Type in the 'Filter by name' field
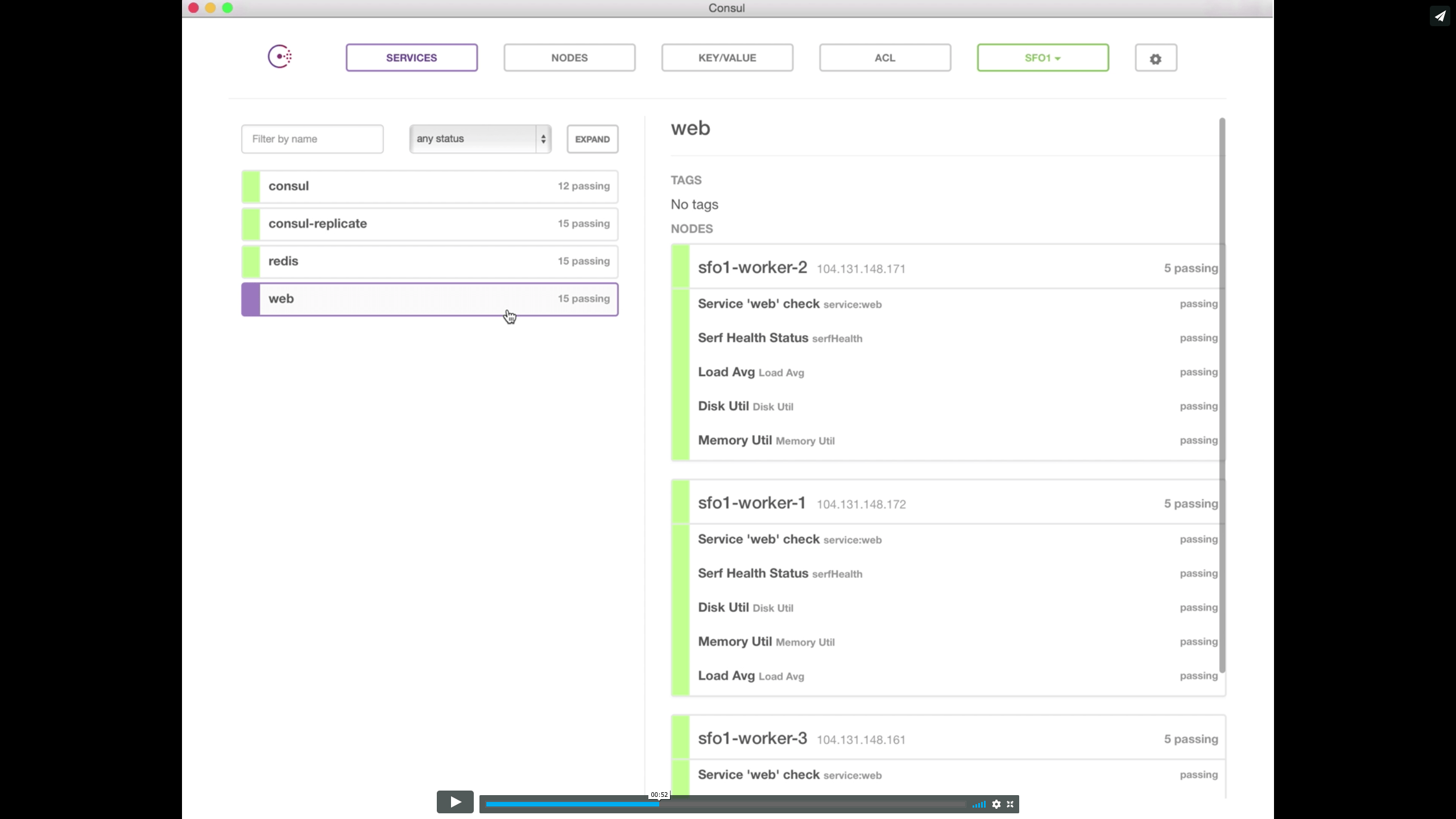 pos(312,138)
